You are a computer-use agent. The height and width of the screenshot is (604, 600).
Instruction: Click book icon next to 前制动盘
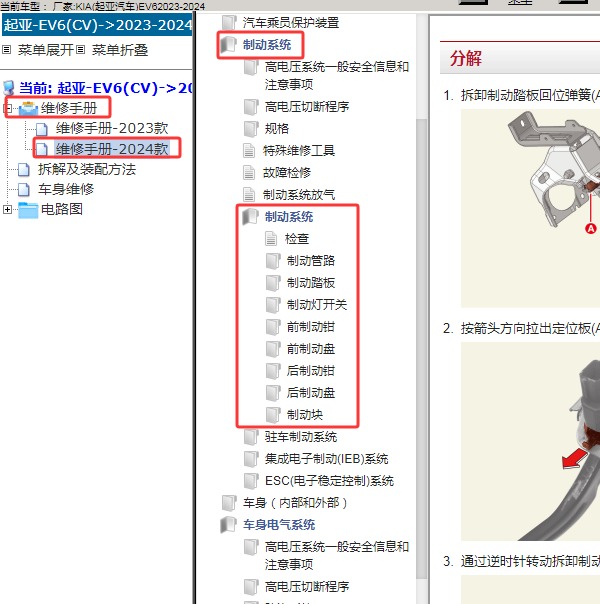[x=273, y=349]
